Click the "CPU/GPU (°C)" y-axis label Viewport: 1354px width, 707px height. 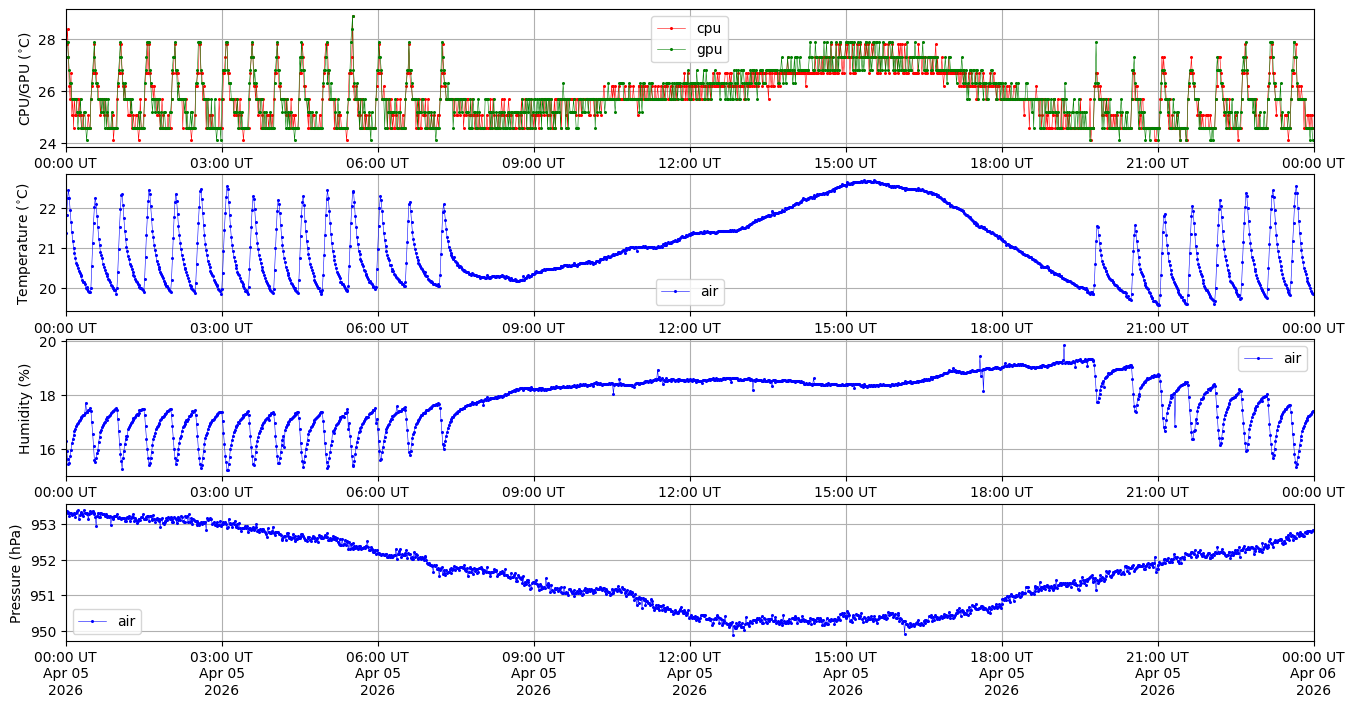(25, 78)
